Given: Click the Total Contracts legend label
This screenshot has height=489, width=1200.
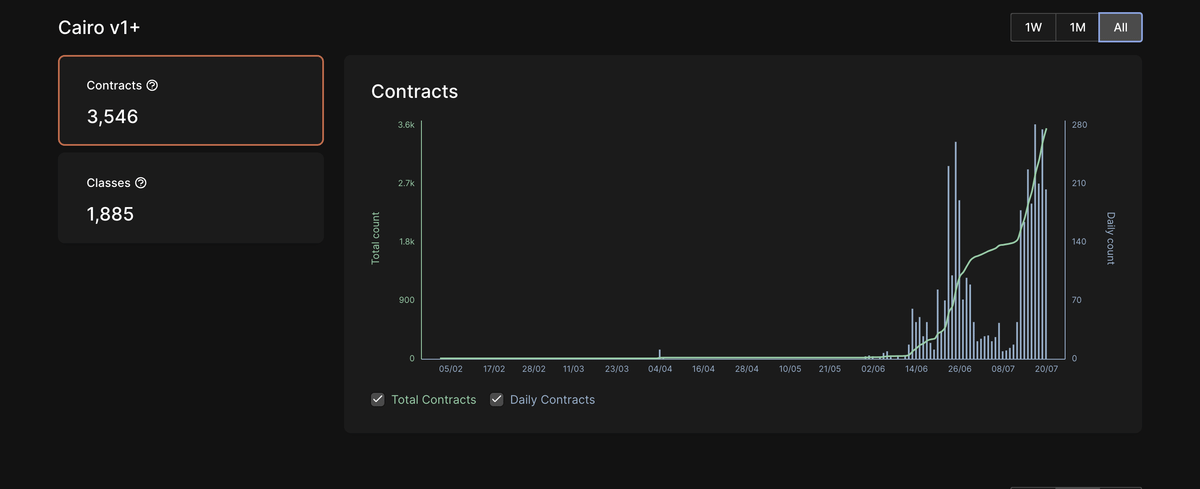Looking at the screenshot, I should [x=434, y=400].
